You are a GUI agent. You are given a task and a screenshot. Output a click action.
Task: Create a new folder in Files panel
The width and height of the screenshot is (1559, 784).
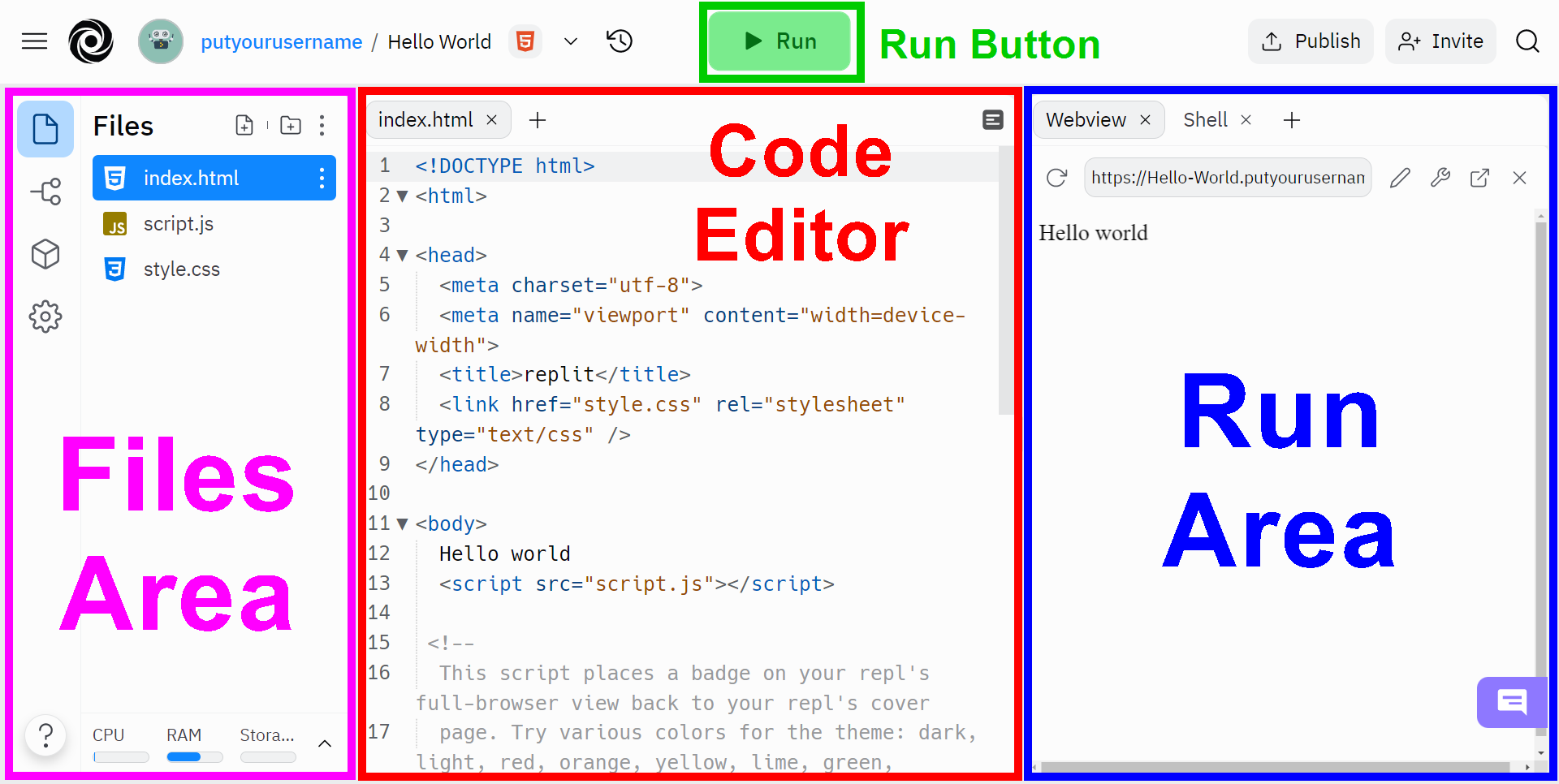291,125
